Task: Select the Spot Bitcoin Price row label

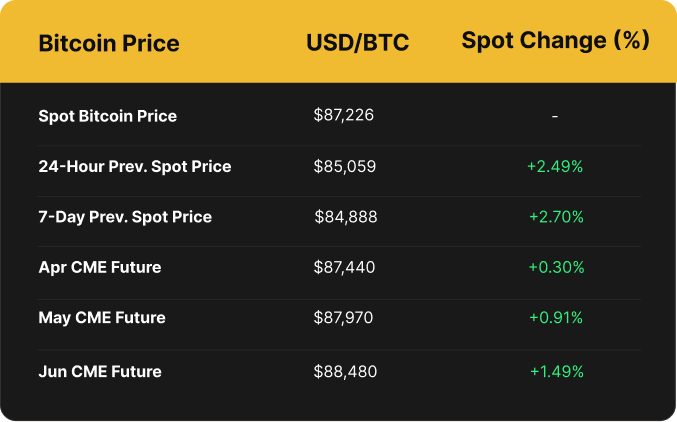Action: tap(107, 116)
